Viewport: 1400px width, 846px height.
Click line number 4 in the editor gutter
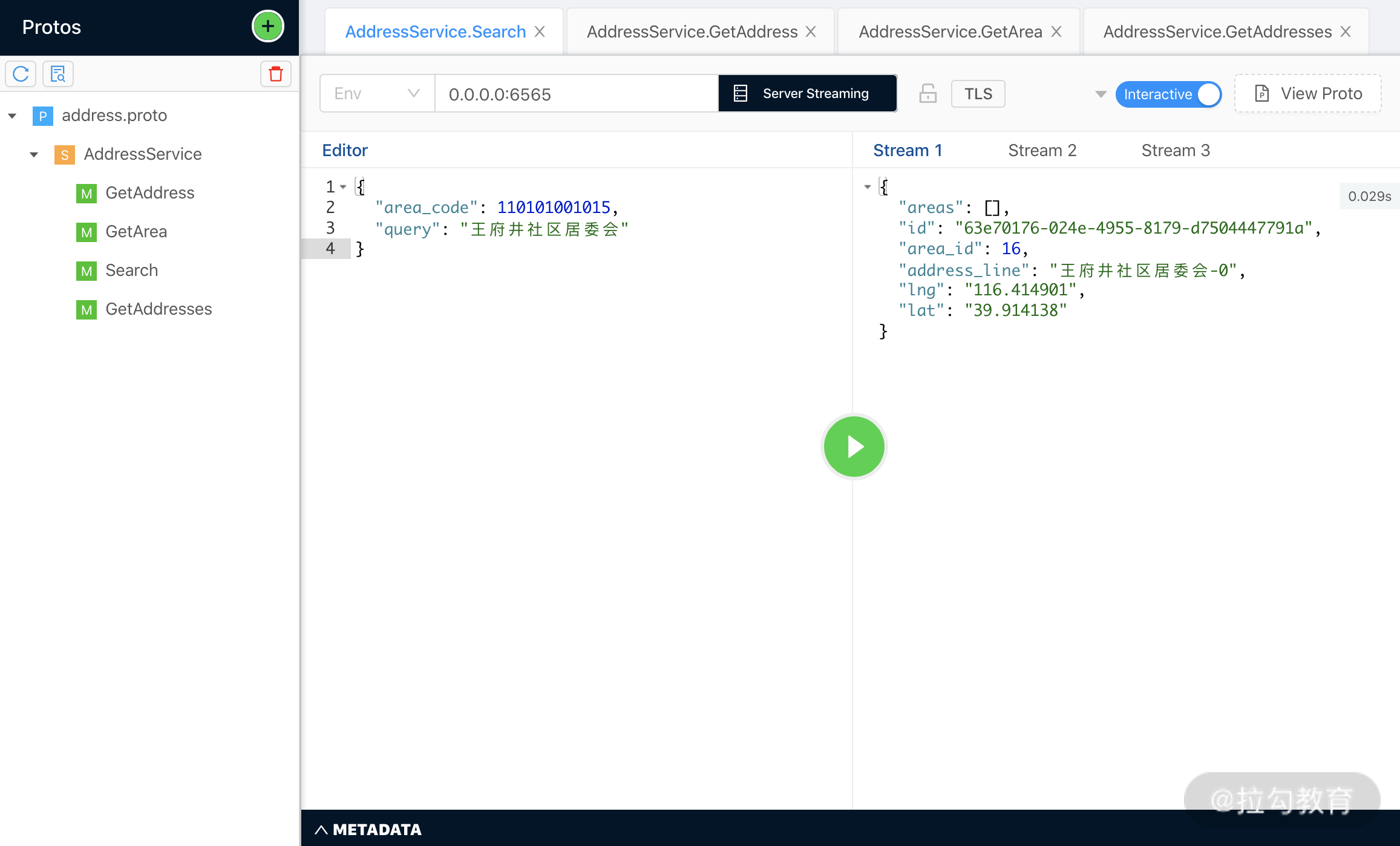click(330, 249)
